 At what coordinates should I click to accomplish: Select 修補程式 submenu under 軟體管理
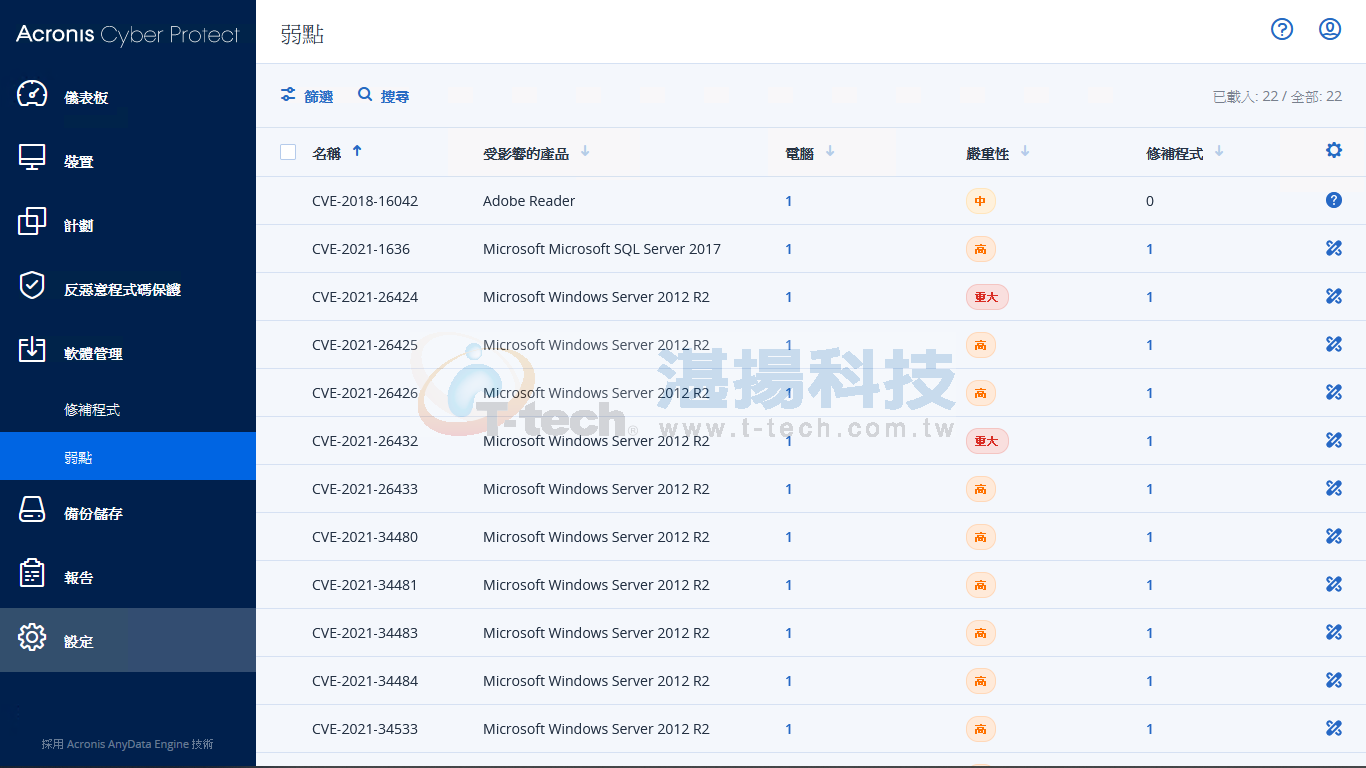pos(128,409)
